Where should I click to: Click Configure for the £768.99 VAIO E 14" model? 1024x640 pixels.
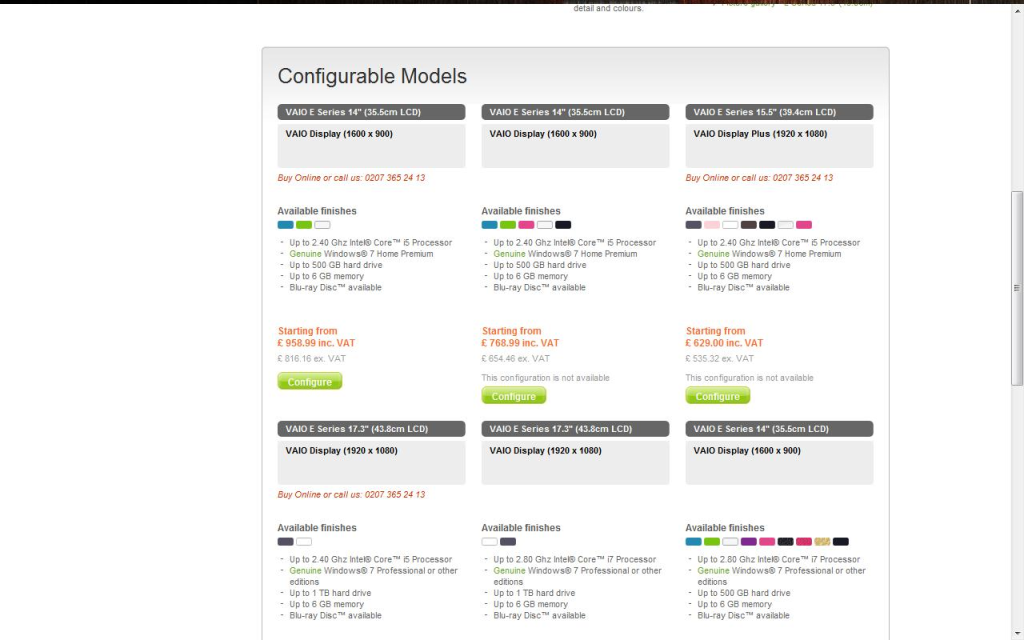click(513, 396)
